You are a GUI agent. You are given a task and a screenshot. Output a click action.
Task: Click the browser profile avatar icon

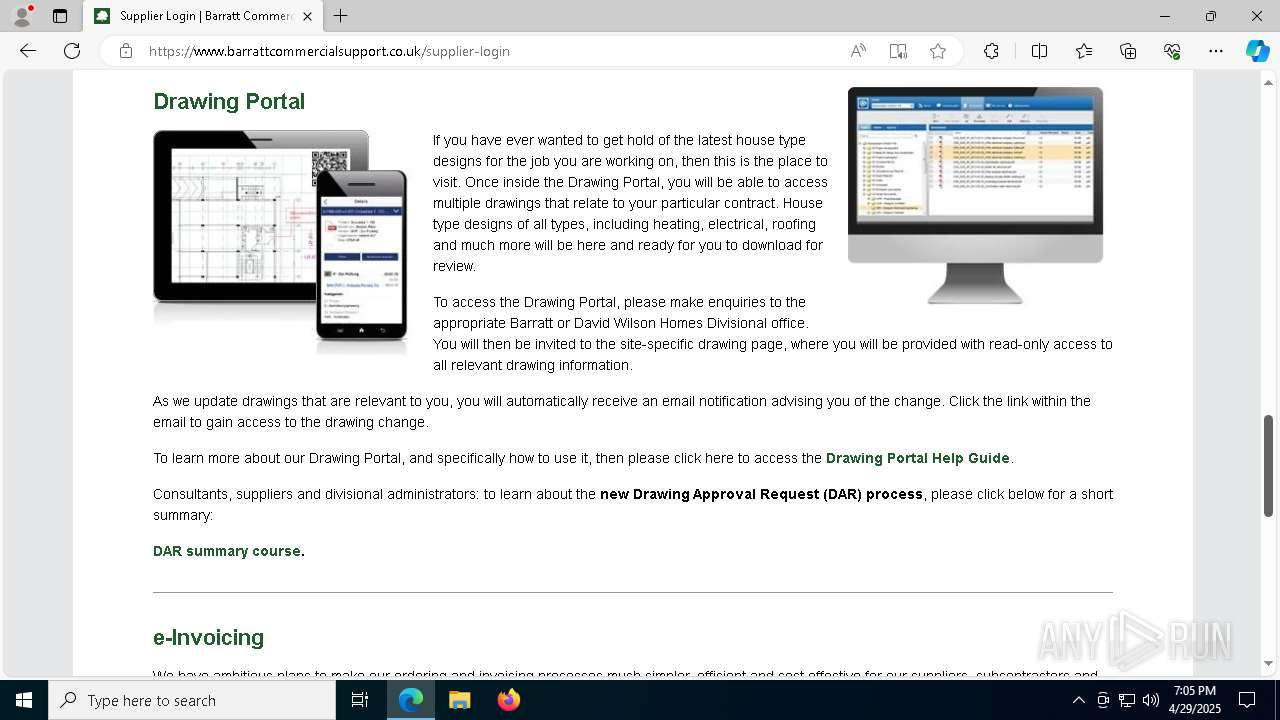click(x=22, y=16)
